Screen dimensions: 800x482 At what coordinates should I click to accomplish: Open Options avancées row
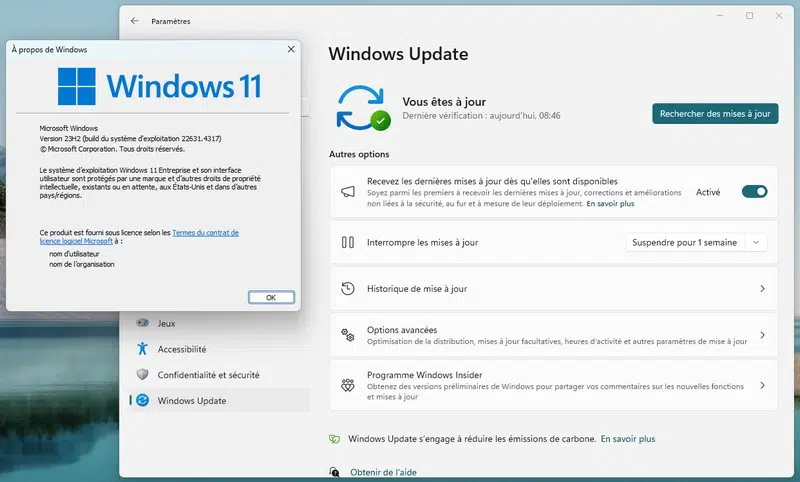[554, 335]
